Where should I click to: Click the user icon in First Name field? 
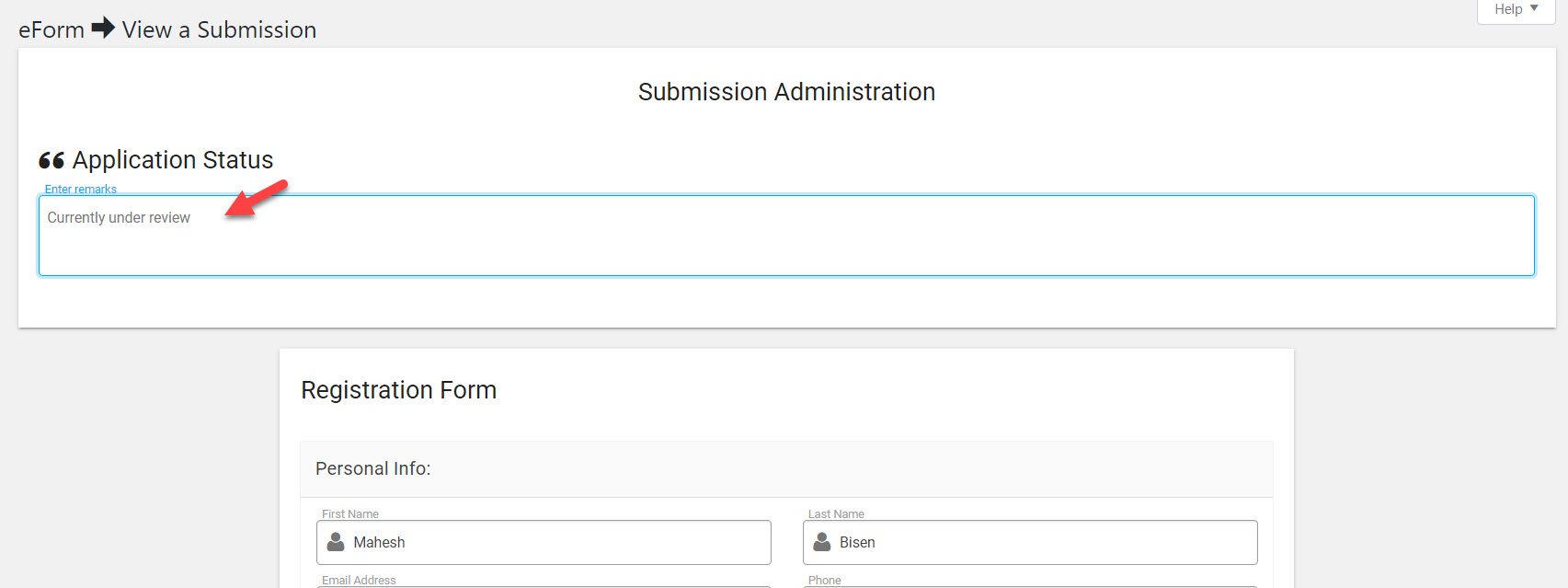(x=336, y=542)
